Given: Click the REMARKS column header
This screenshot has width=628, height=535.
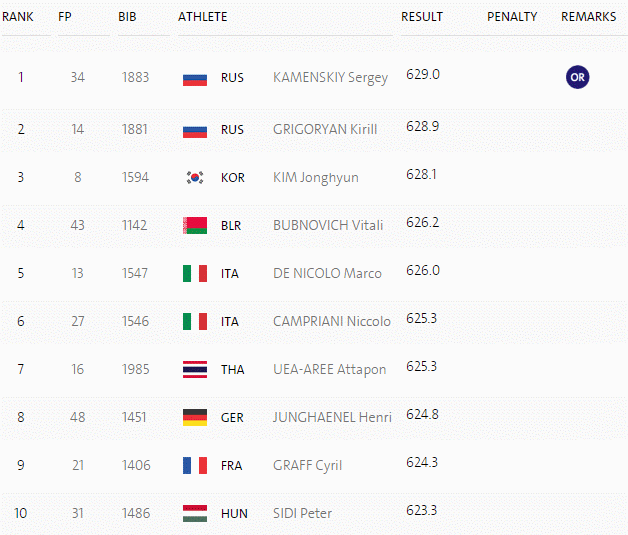Looking at the screenshot, I should pos(588,17).
